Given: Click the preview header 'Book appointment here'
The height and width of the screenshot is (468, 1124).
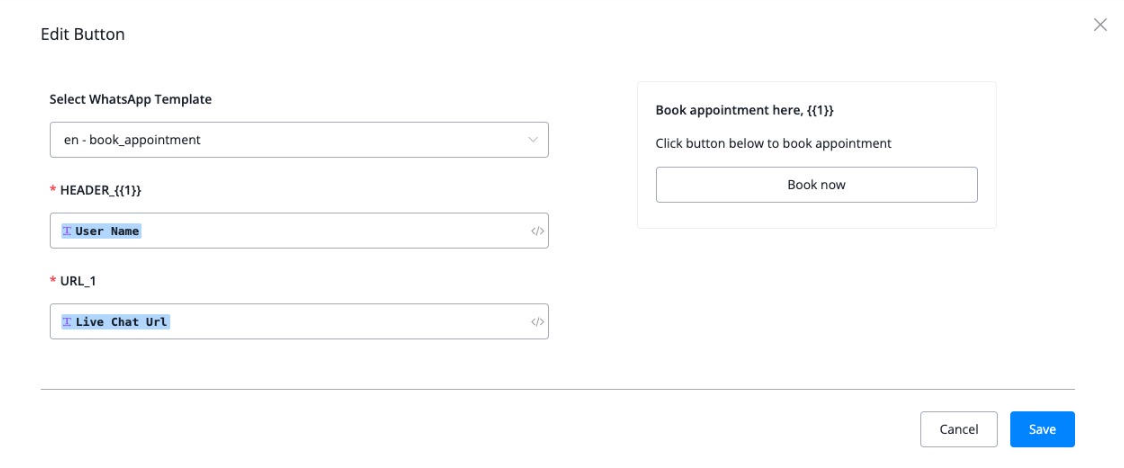Looking at the screenshot, I should [x=752, y=110].
